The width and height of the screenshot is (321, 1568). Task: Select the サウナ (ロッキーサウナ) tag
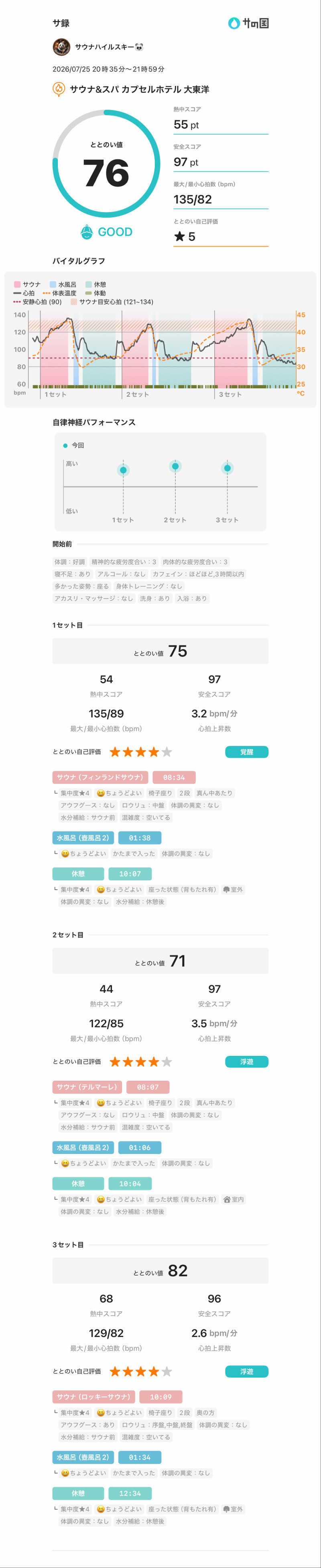(x=93, y=1397)
